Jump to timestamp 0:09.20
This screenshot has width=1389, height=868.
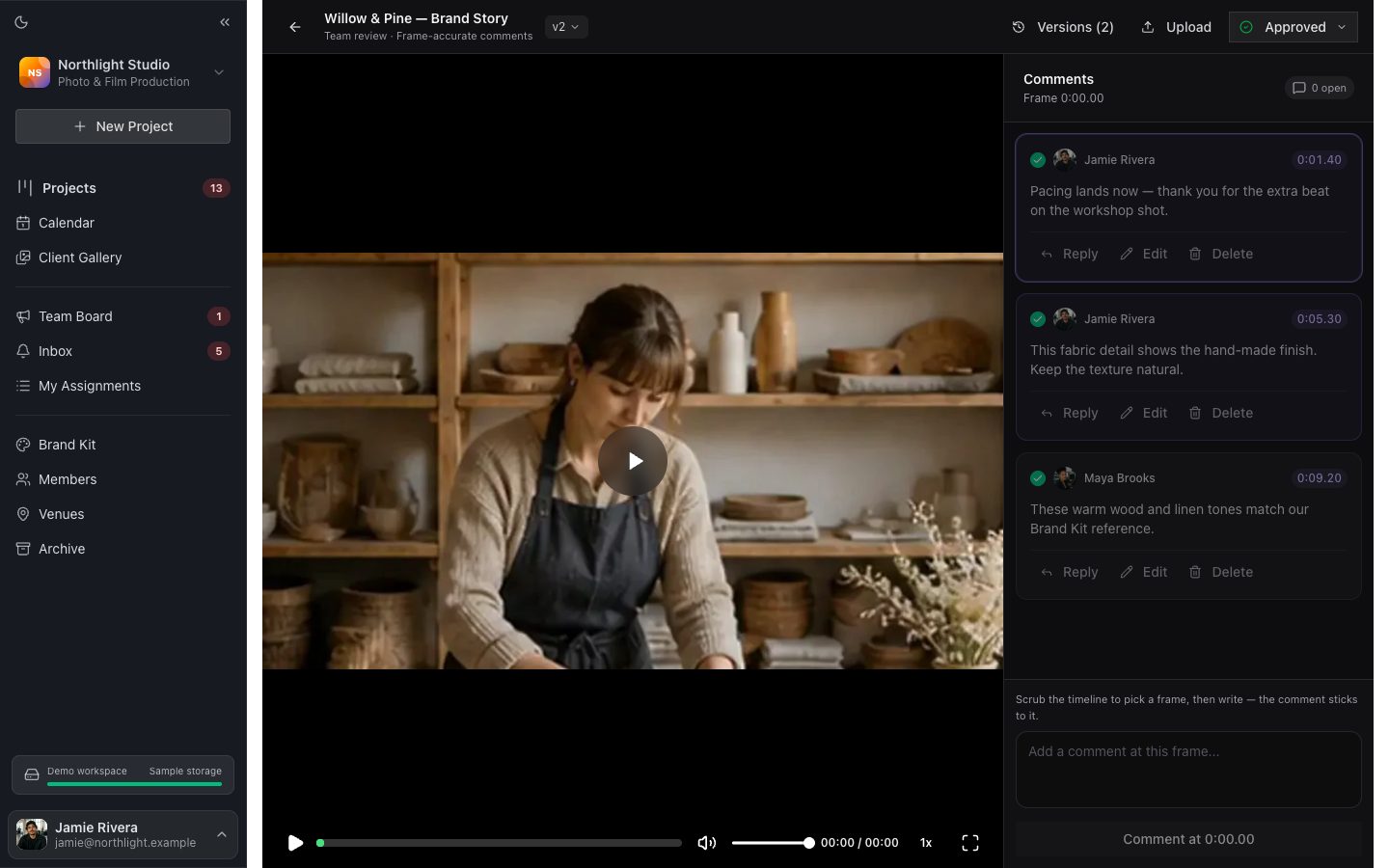click(x=1319, y=478)
